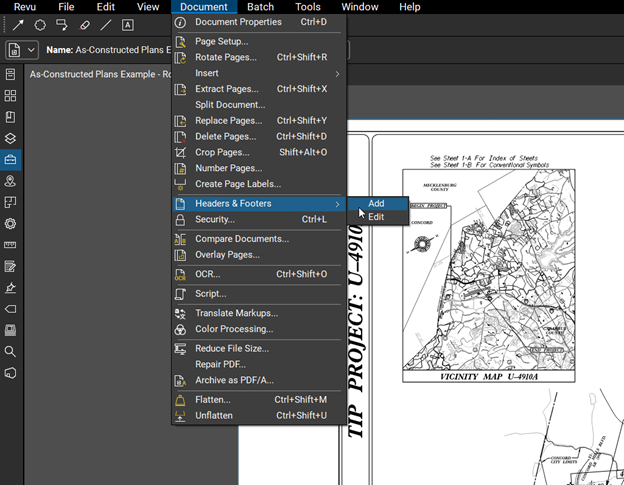Expand the profile dropdown arrow
The height and width of the screenshot is (485, 624).
tap(31, 51)
